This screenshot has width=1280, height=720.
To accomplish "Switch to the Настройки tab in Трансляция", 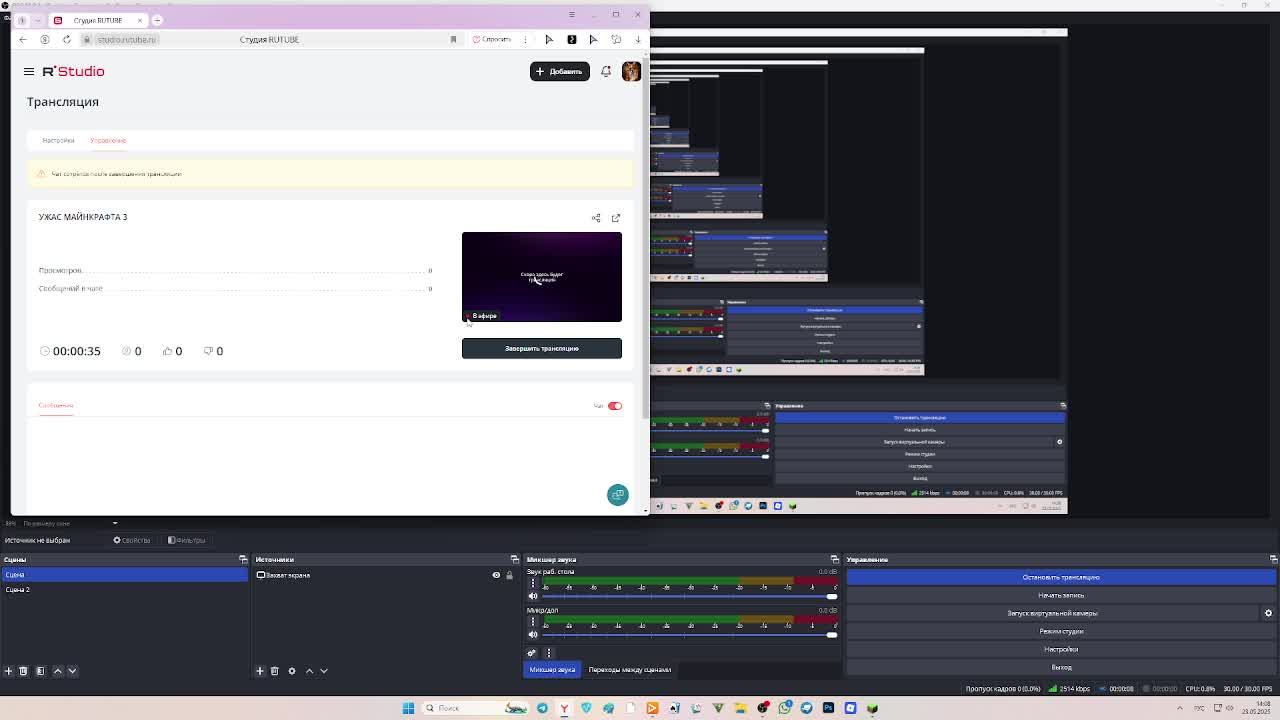I will (58, 140).
